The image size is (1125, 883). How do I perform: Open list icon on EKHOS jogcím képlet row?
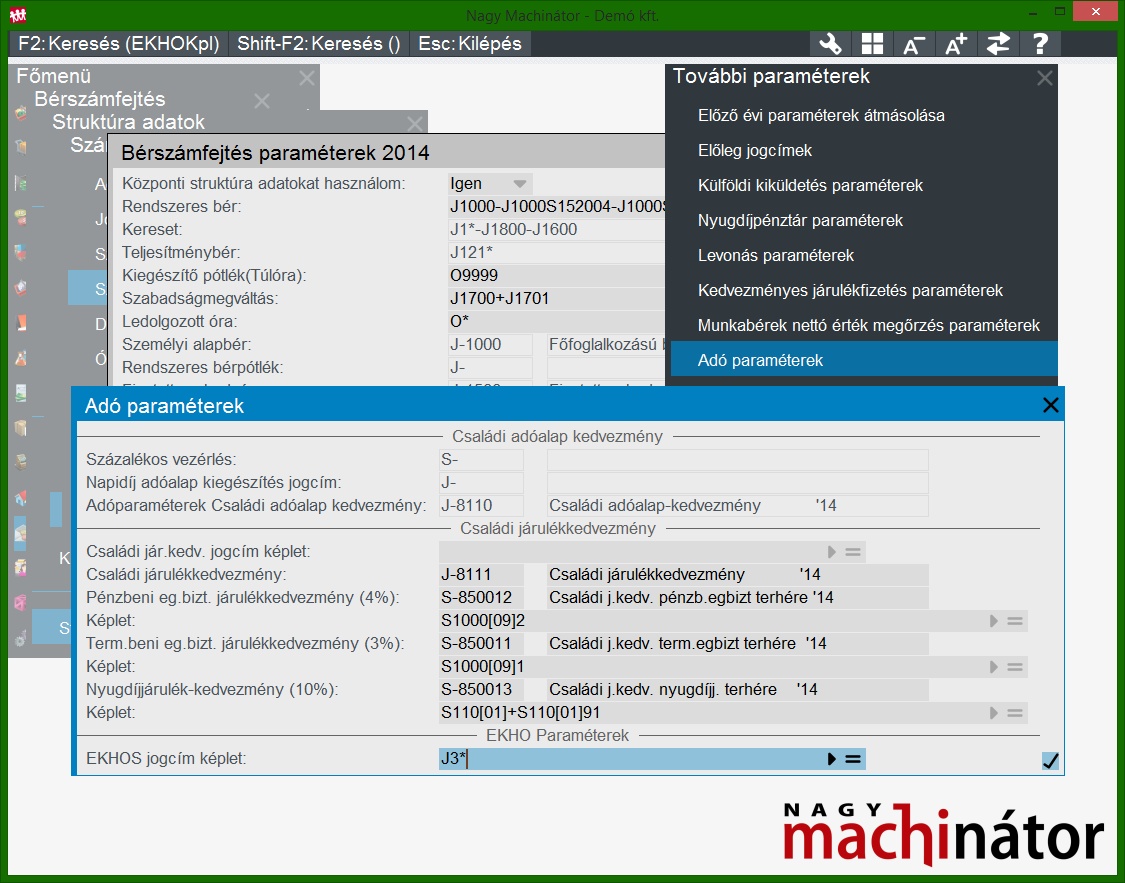pos(853,759)
